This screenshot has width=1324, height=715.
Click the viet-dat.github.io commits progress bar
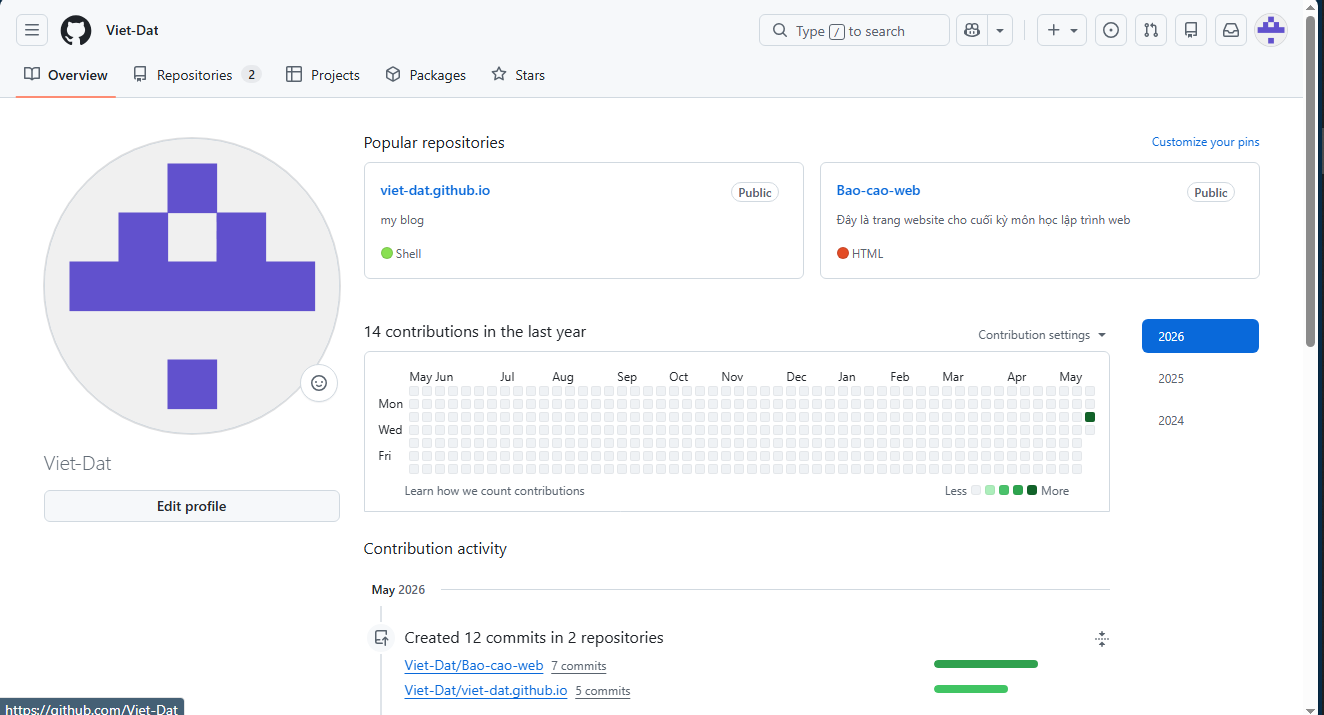[971, 689]
